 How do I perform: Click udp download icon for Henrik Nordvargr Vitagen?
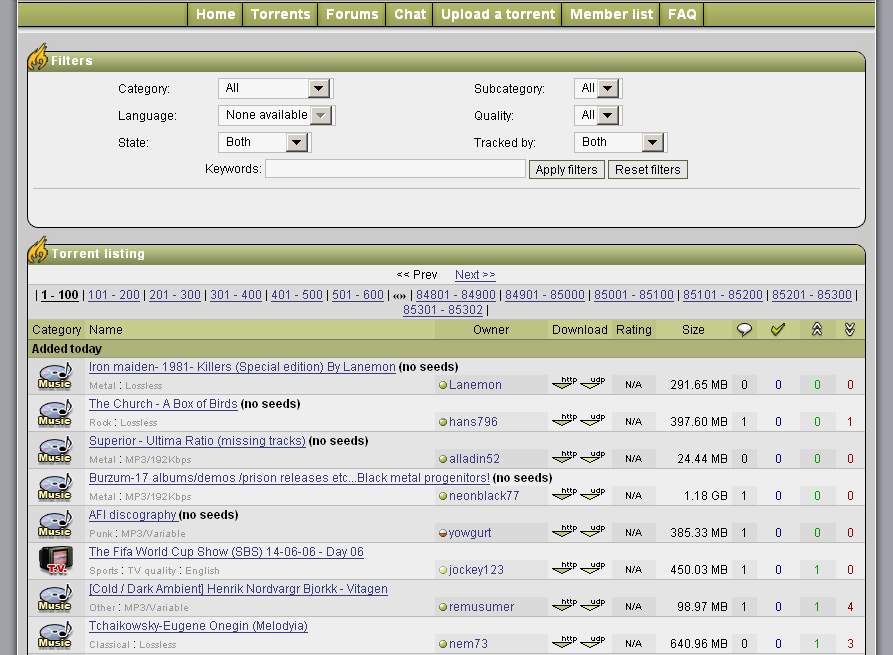[x=593, y=605]
